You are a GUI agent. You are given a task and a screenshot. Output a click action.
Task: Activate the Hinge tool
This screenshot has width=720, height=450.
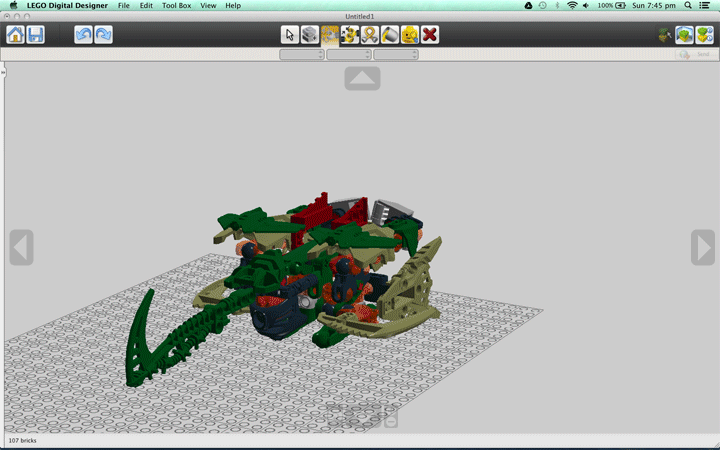[x=330, y=34]
